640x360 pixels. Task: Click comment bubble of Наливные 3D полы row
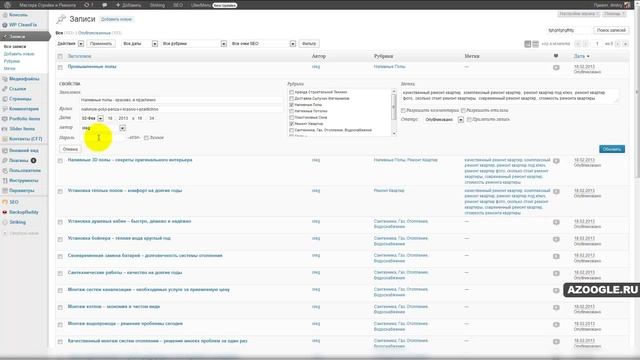(x=556, y=161)
